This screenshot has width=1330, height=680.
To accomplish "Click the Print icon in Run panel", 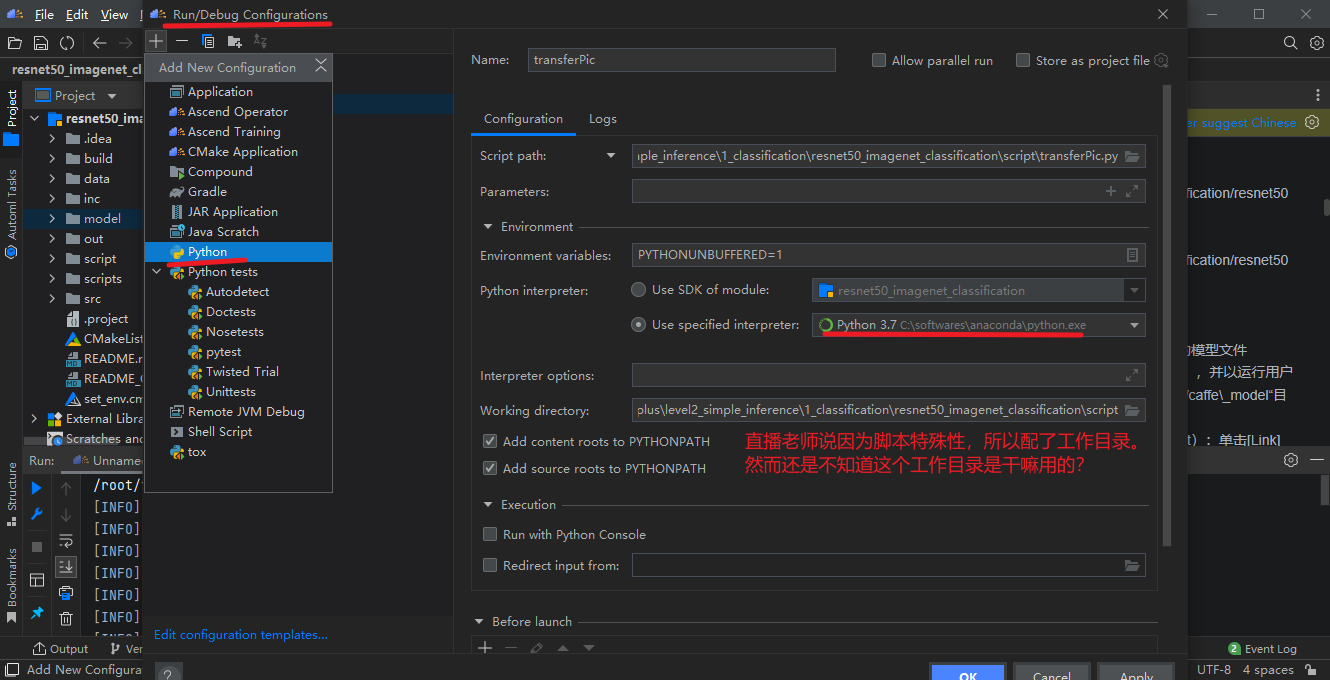I will [66, 593].
